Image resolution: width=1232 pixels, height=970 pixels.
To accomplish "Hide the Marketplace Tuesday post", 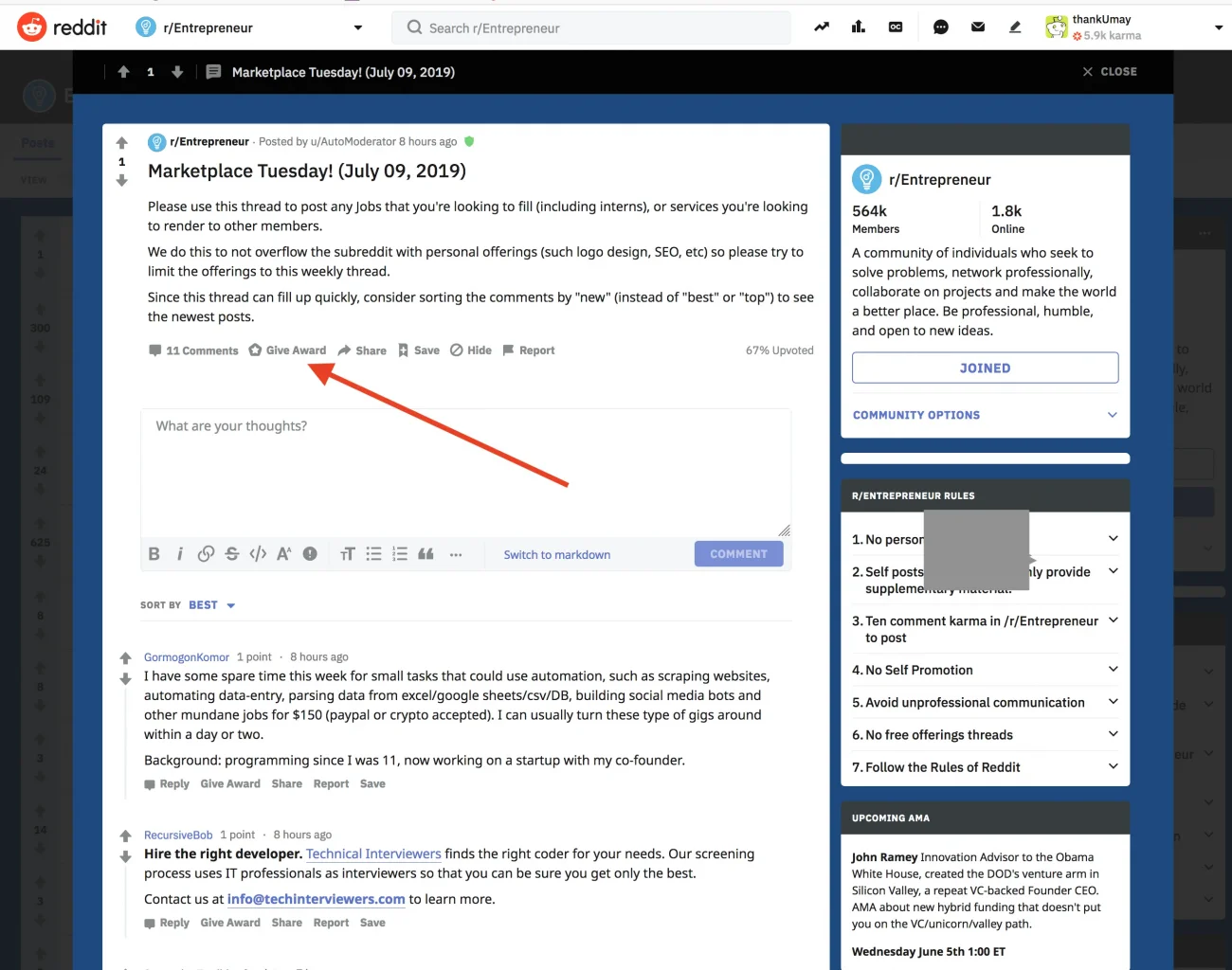I will [471, 350].
